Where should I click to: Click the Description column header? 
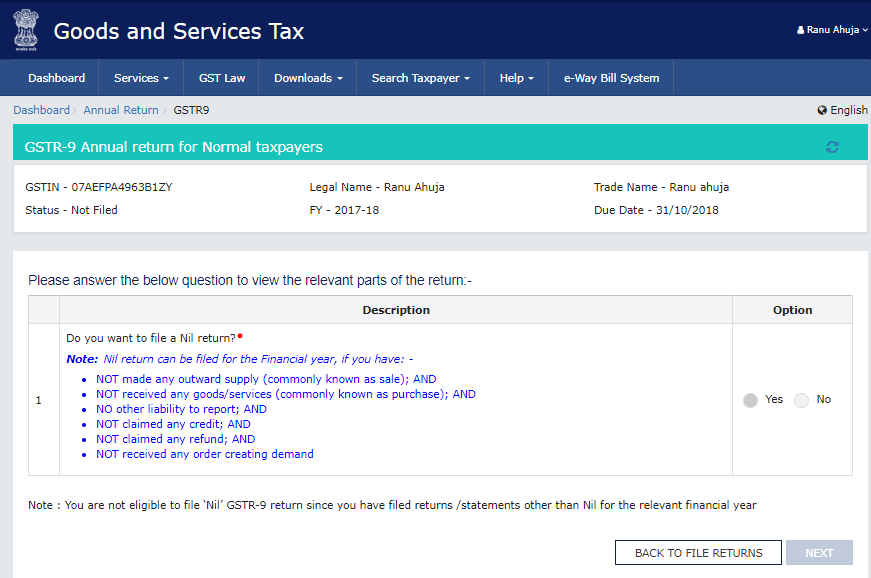(396, 310)
